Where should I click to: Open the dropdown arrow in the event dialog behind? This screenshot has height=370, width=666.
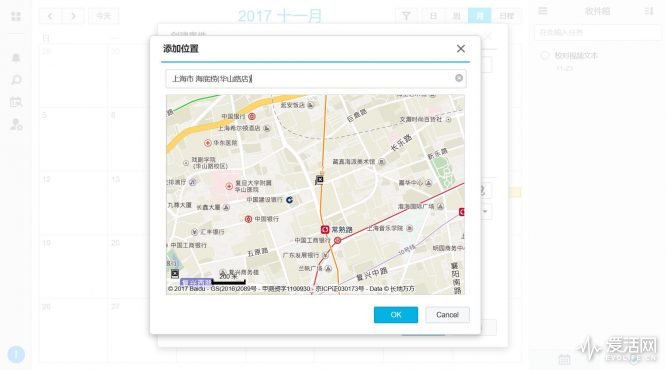pos(485,211)
